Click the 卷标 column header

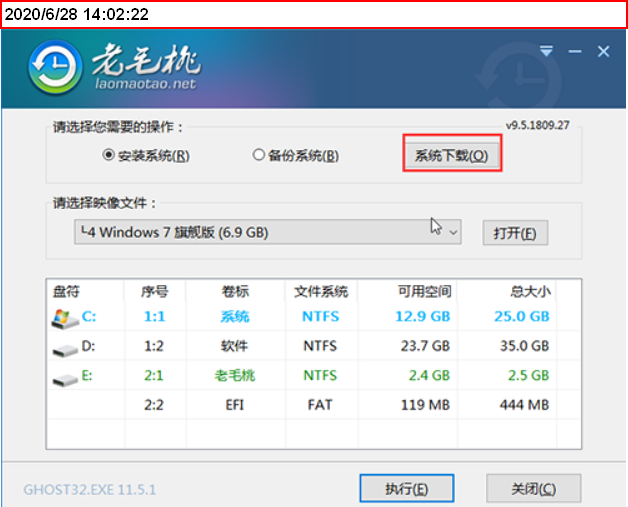[236, 291]
